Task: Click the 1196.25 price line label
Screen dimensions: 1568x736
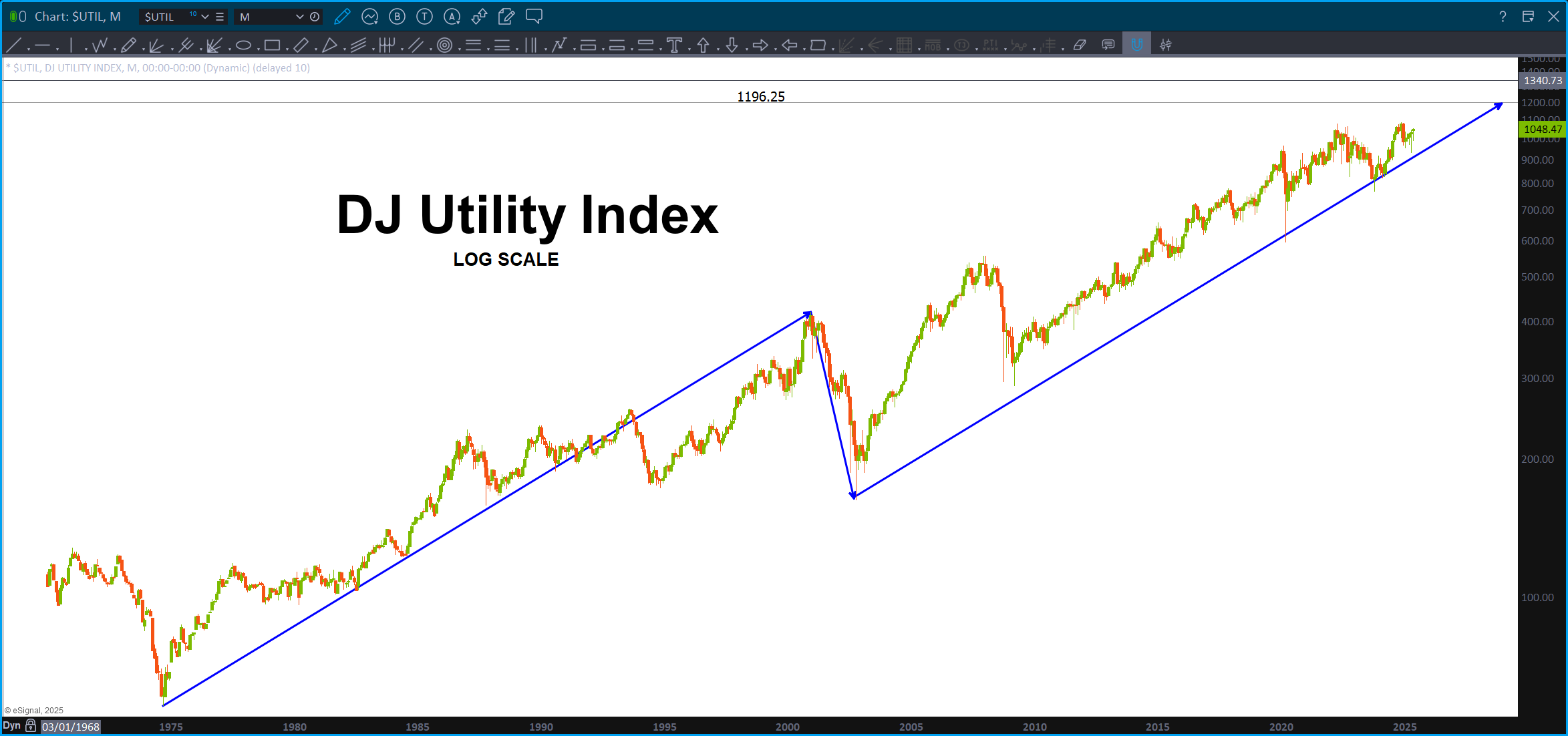Action: [x=761, y=97]
